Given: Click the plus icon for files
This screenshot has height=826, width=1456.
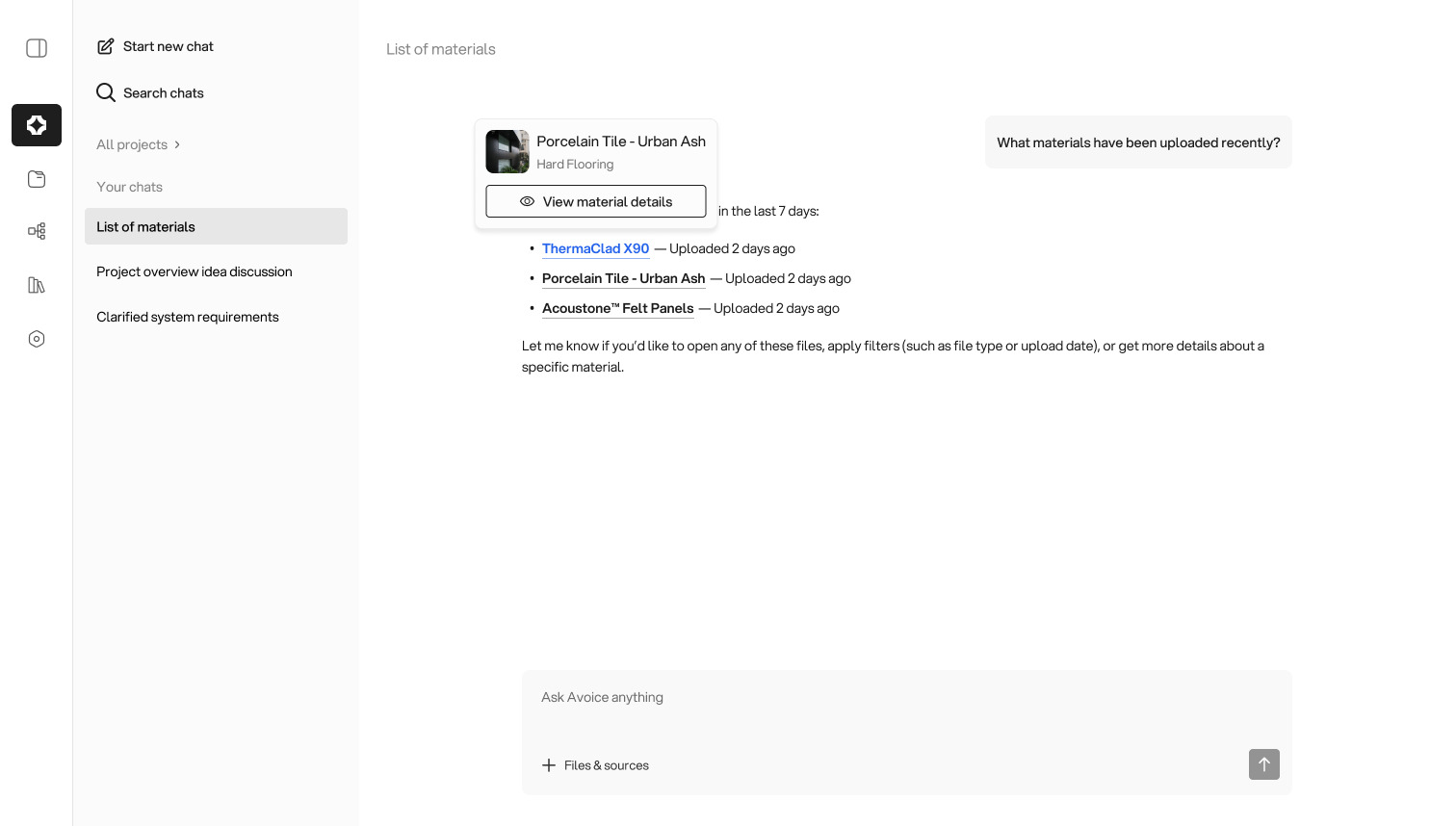Looking at the screenshot, I should [549, 765].
